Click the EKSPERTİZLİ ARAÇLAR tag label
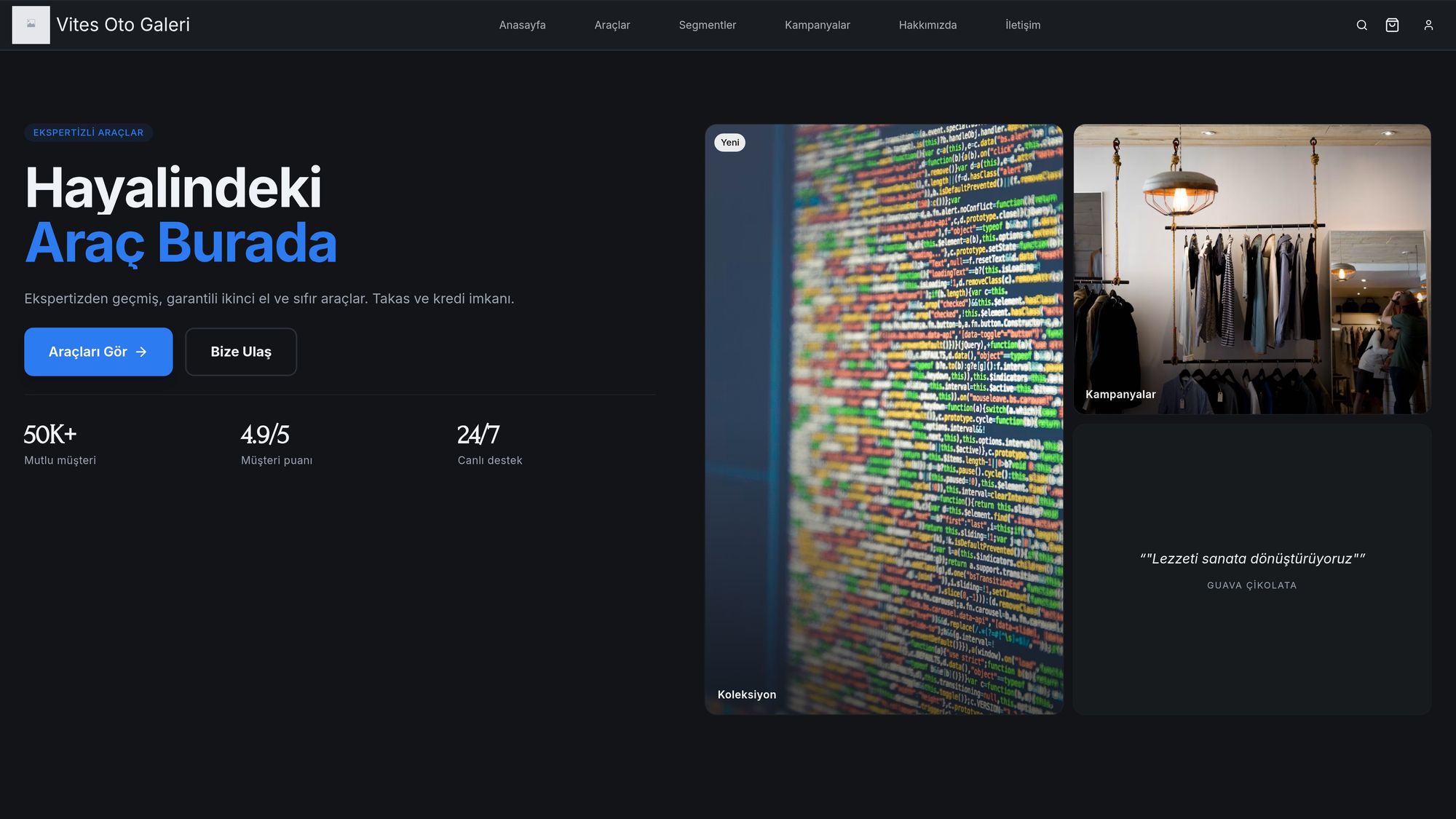The image size is (1456, 819). click(x=88, y=132)
